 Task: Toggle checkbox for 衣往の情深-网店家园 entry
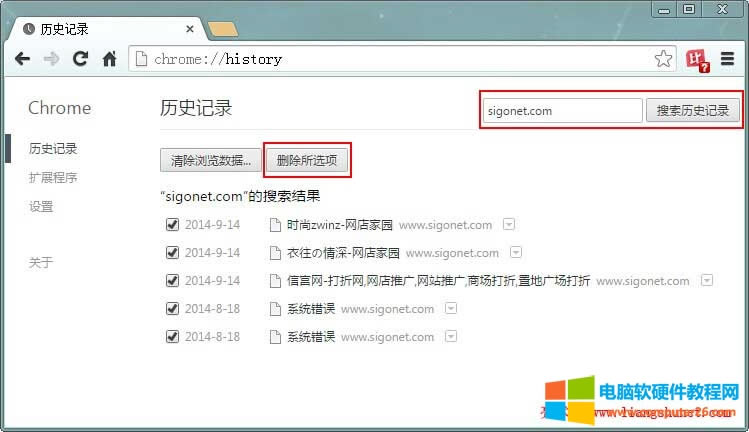pyautogui.click(x=172, y=253)
